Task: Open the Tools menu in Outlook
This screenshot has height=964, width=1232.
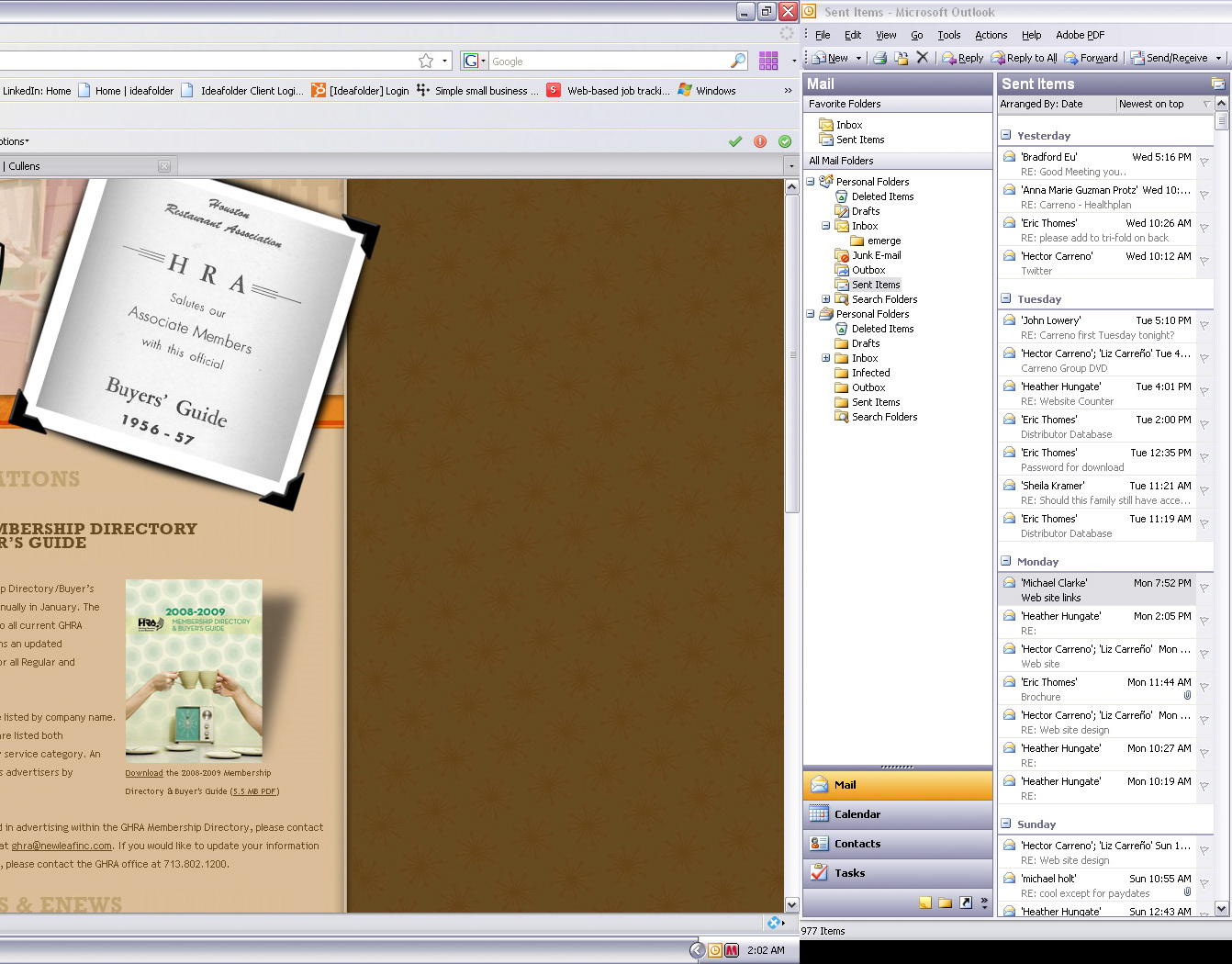Action: pos(949,35)
